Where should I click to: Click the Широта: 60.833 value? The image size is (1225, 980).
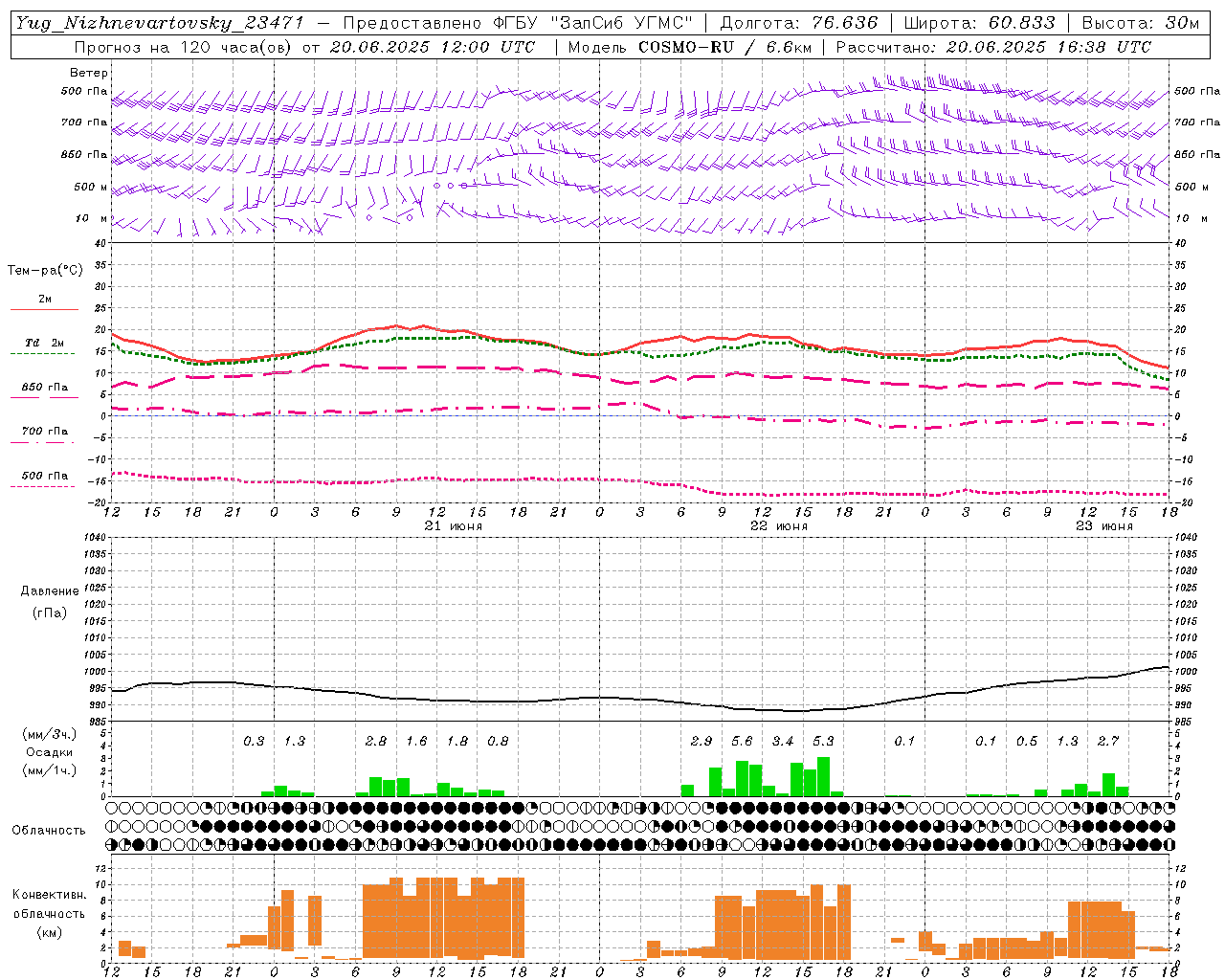980,23
